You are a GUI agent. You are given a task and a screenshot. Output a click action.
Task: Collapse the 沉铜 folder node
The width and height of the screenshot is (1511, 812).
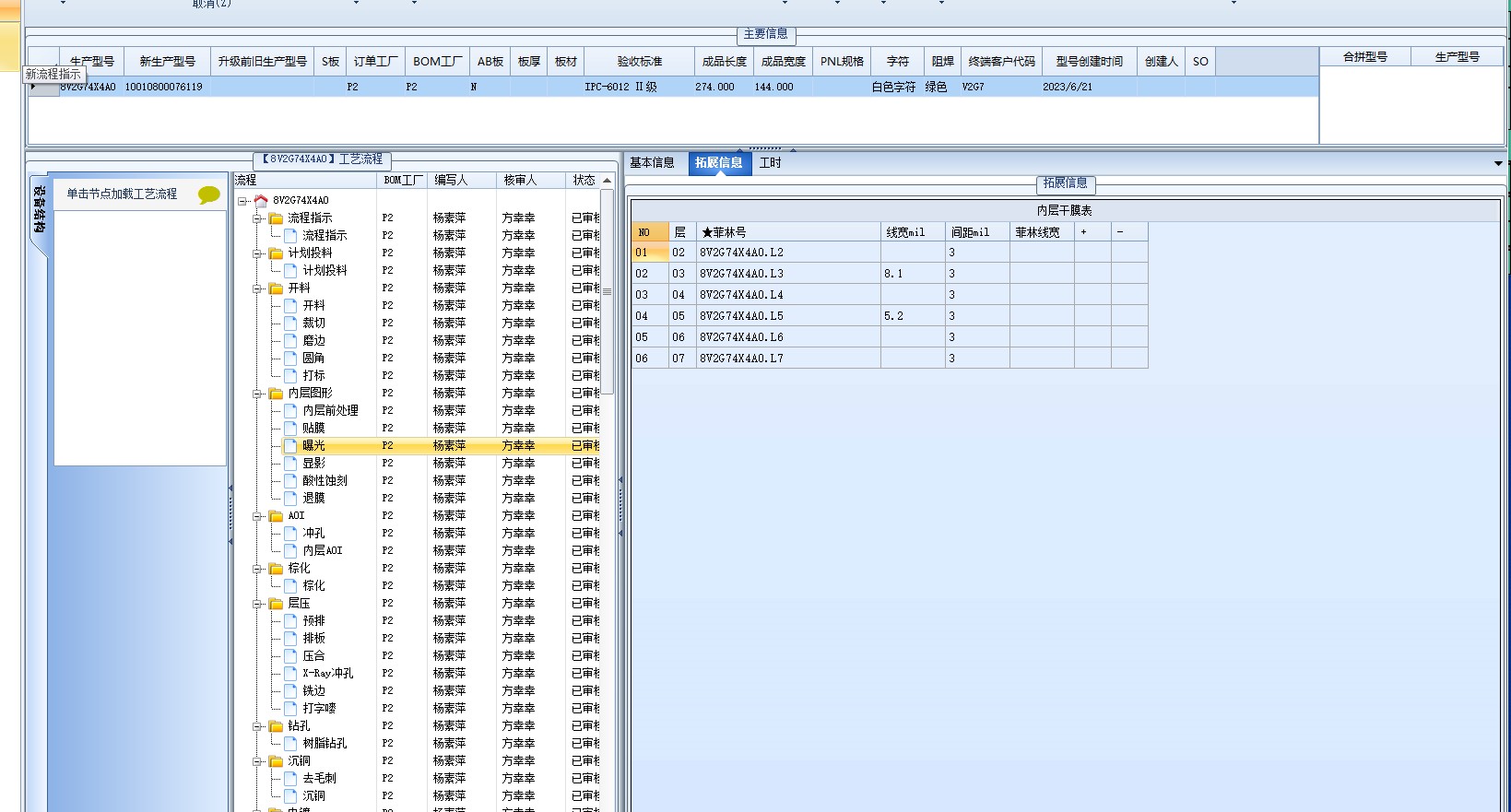(x=258, y=761)
